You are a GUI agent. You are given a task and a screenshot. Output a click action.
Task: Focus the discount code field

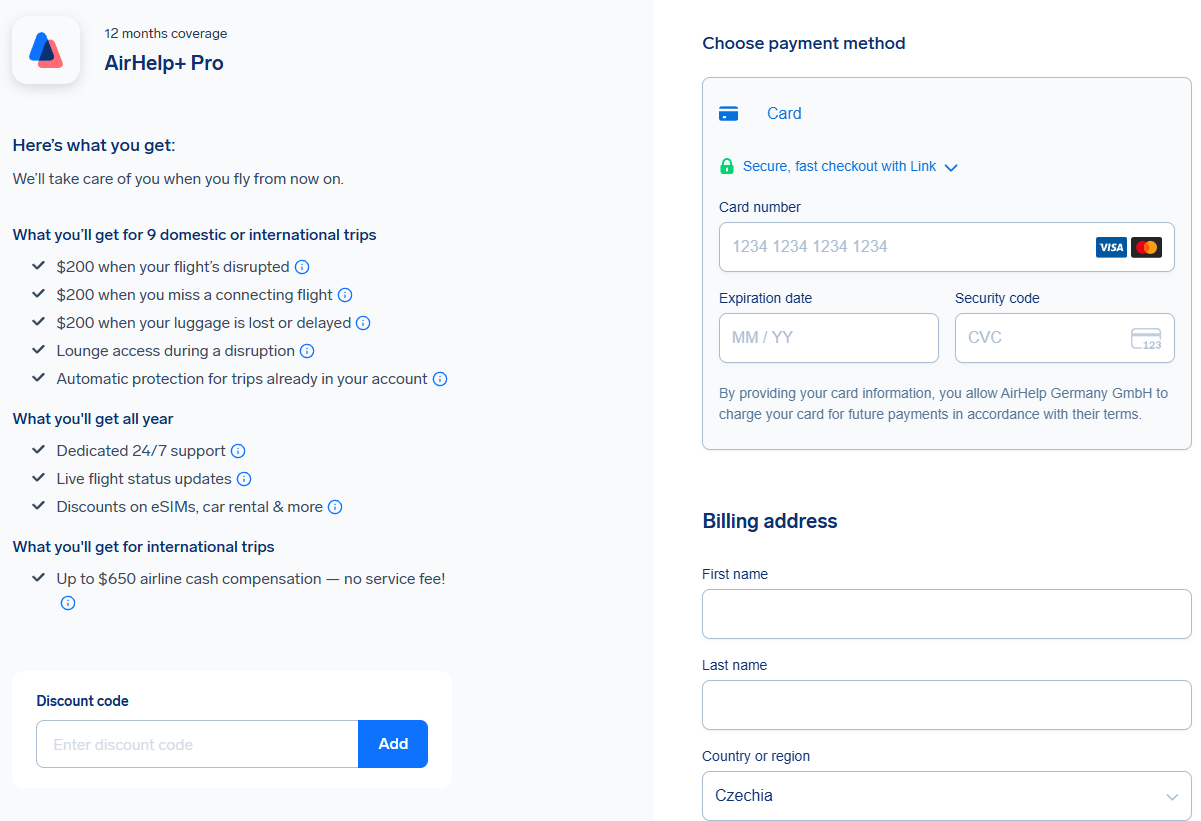197,744
